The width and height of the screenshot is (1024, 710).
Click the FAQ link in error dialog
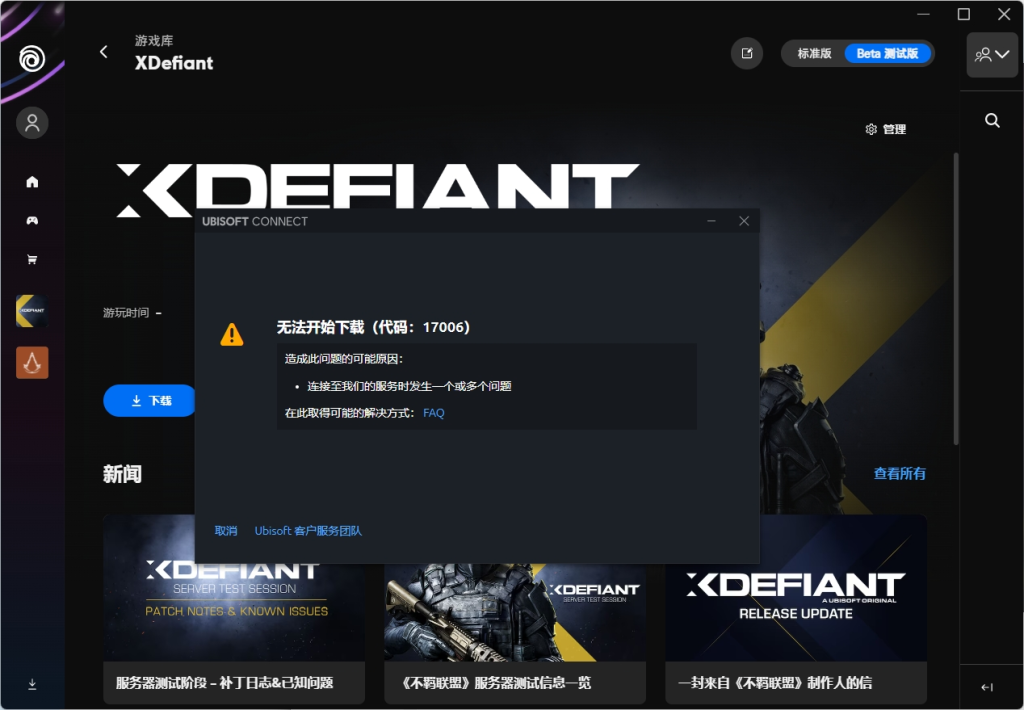pyautogui.click(x=434, y=413)
